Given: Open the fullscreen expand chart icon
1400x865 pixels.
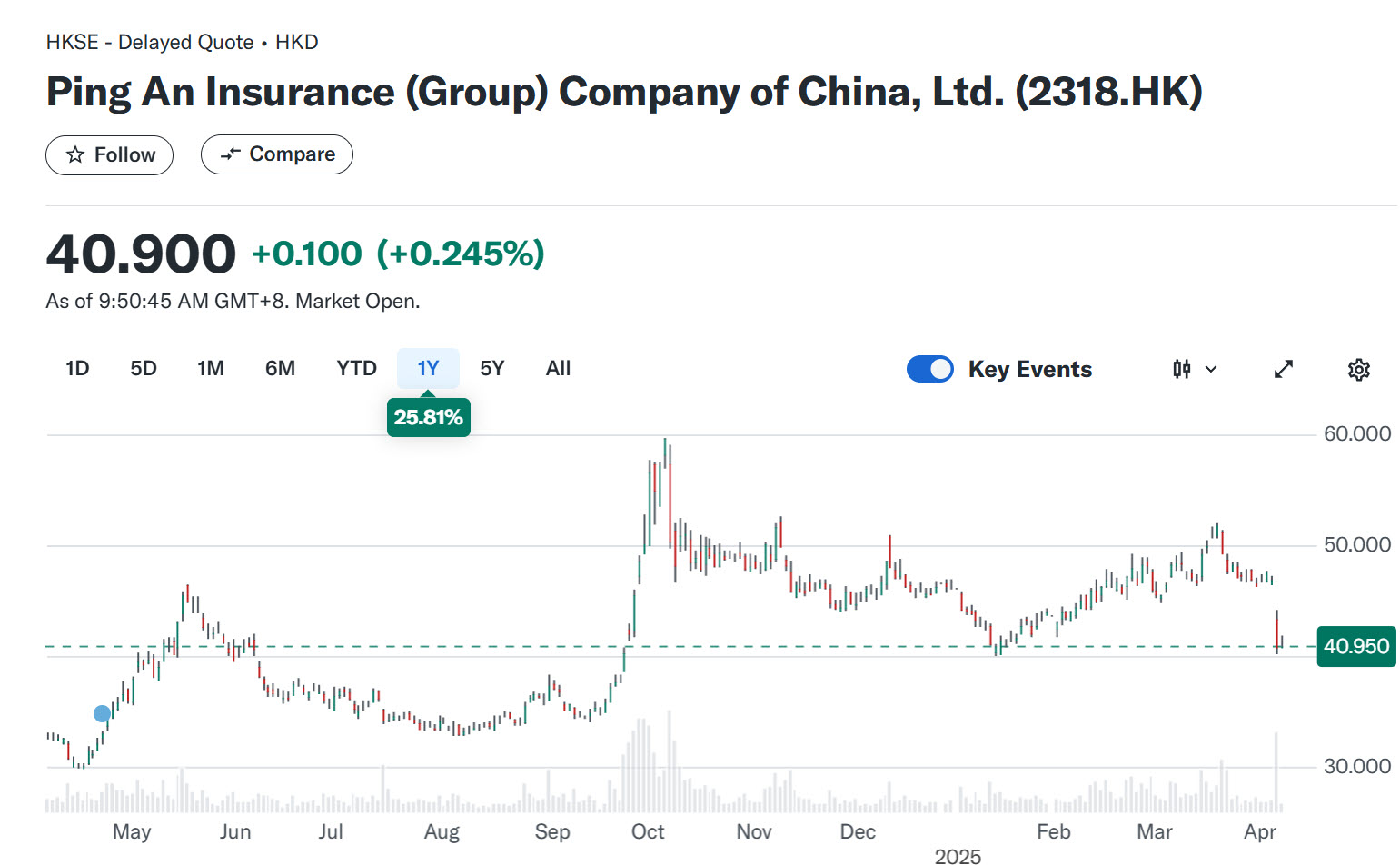Looking at the screenshot, I should coord(1284,369).
